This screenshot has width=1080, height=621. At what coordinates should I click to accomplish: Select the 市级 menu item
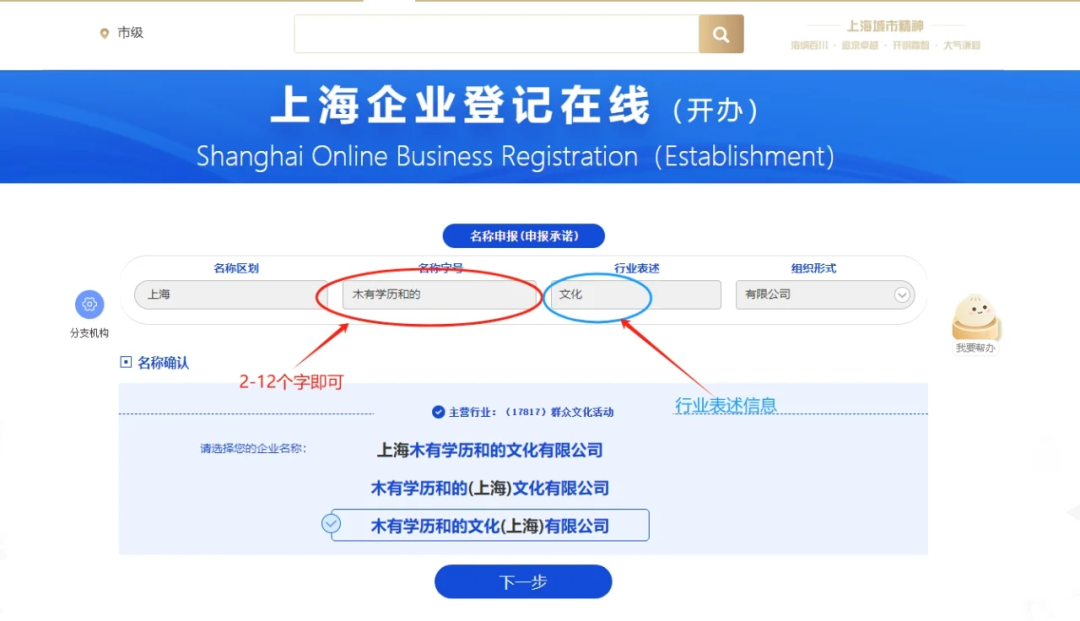coord(128,33)
